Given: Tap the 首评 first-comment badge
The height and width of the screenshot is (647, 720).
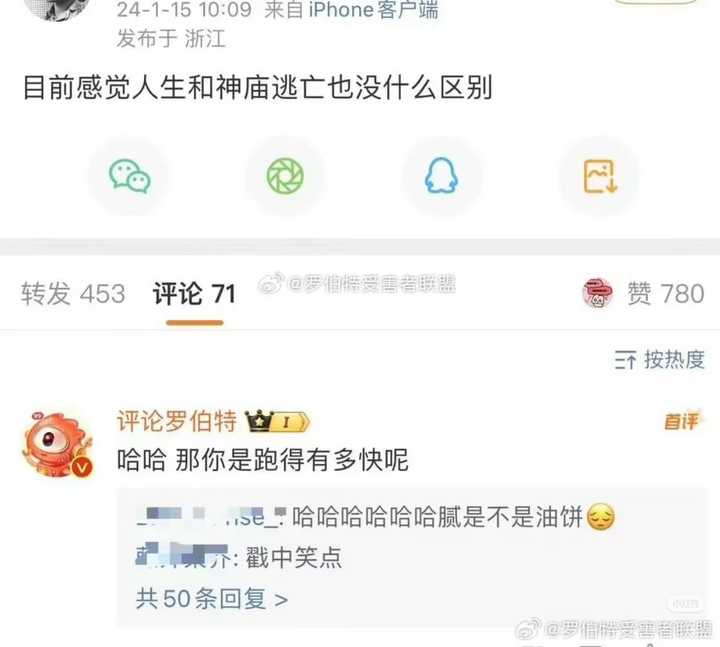Looking at the screenshot, I should click(x=681, y=421).
